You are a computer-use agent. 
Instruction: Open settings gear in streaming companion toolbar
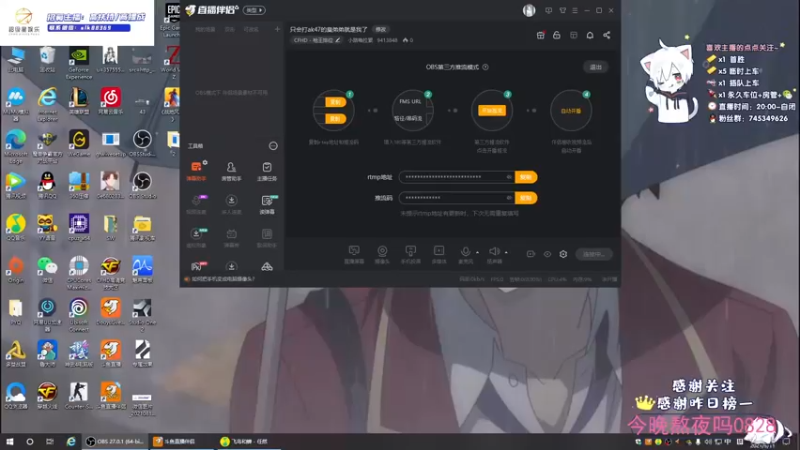click(563, 254)
